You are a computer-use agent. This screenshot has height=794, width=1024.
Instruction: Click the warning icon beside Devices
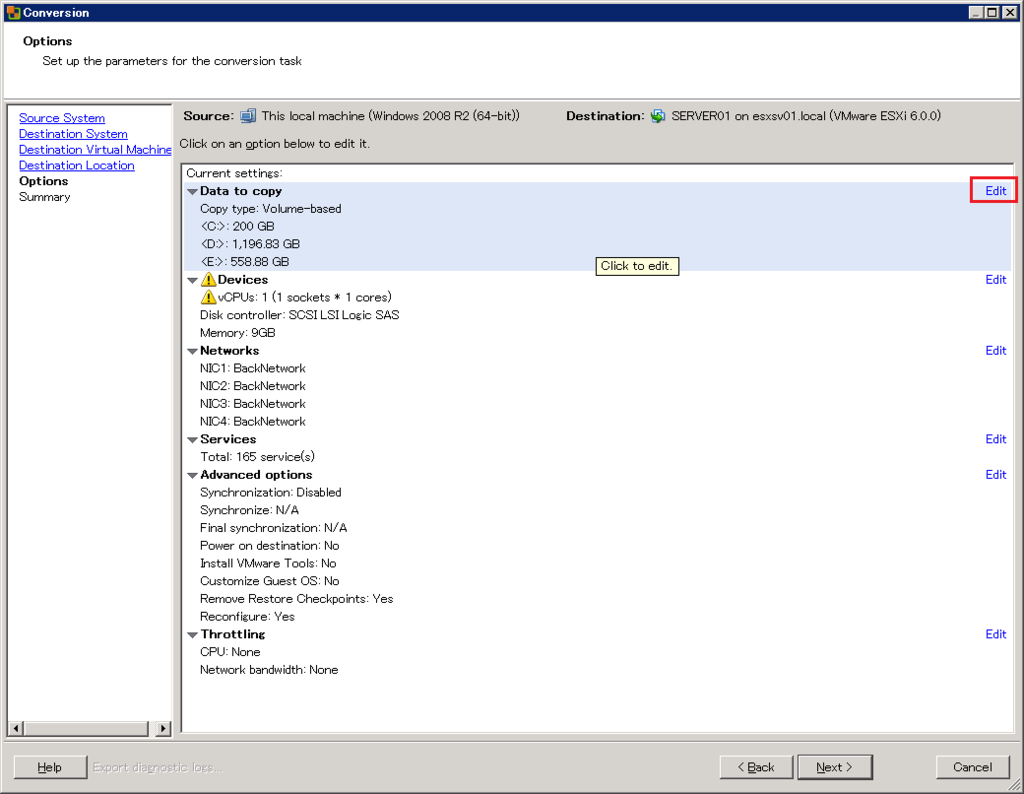pos(208,279)
